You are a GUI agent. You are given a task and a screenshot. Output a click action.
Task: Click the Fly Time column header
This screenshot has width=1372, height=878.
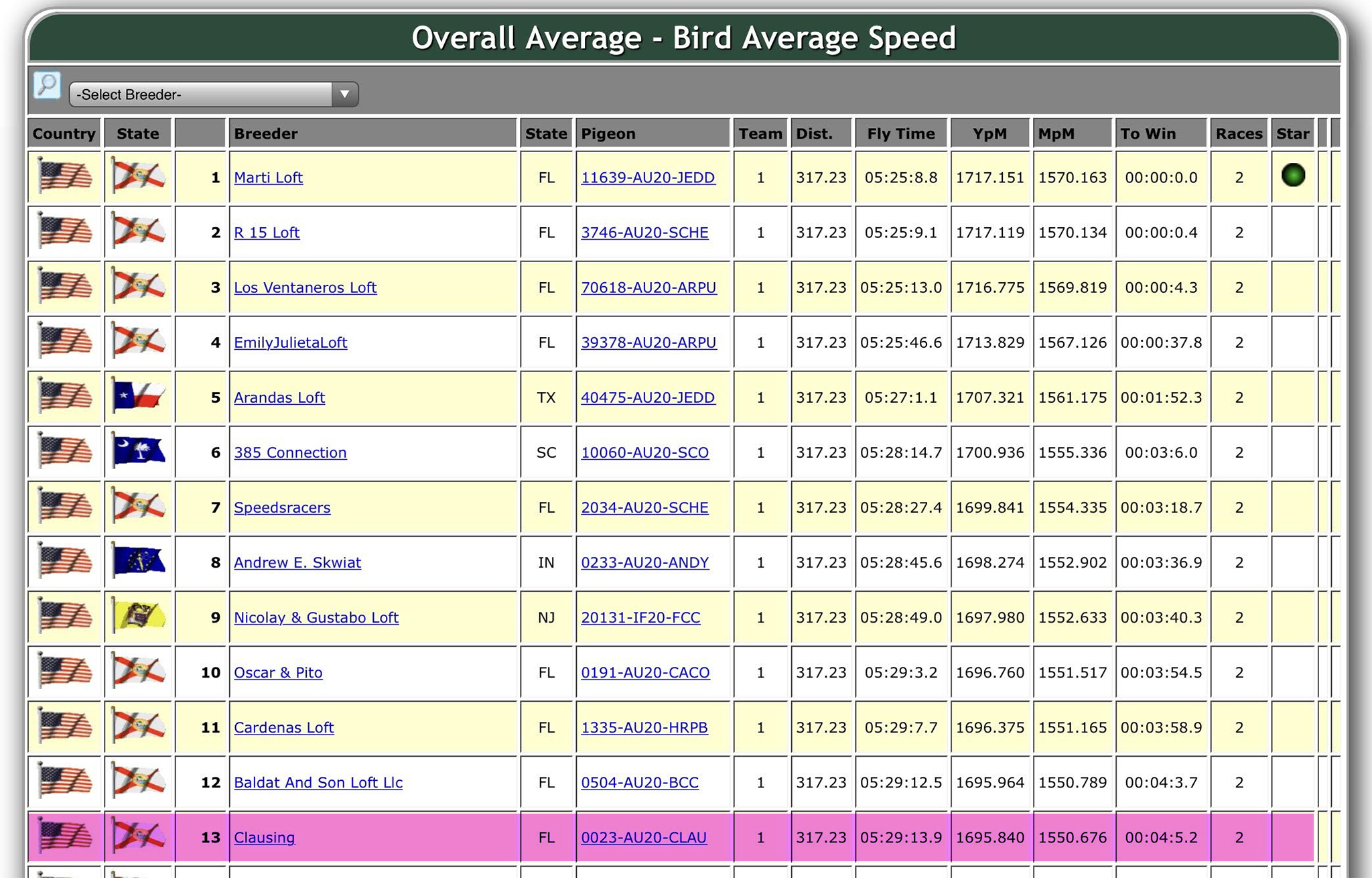point(900,133)
